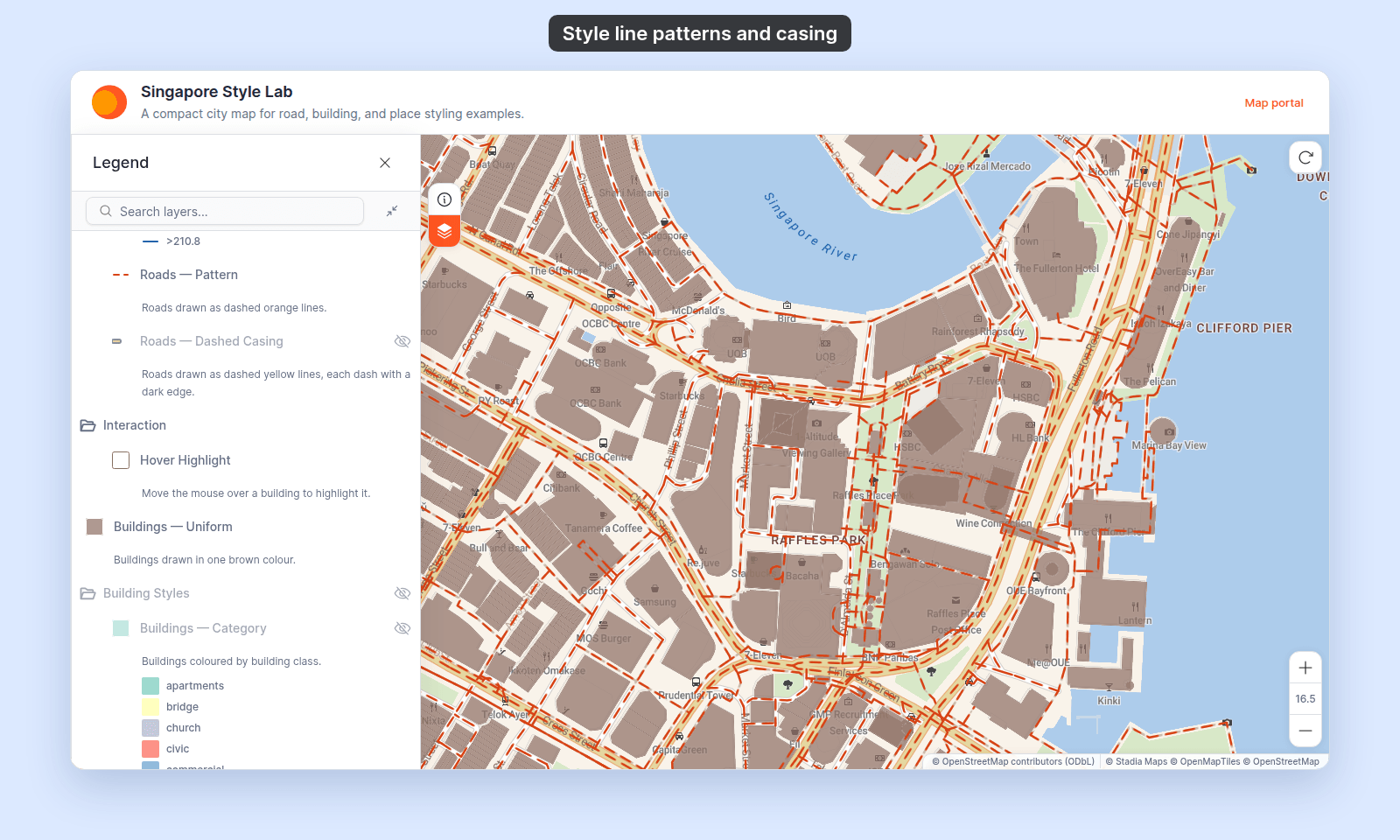Image resolution: width=1400 pixels, height=840 pixels.
Task: Open the map info button
Action: (444, 199)
